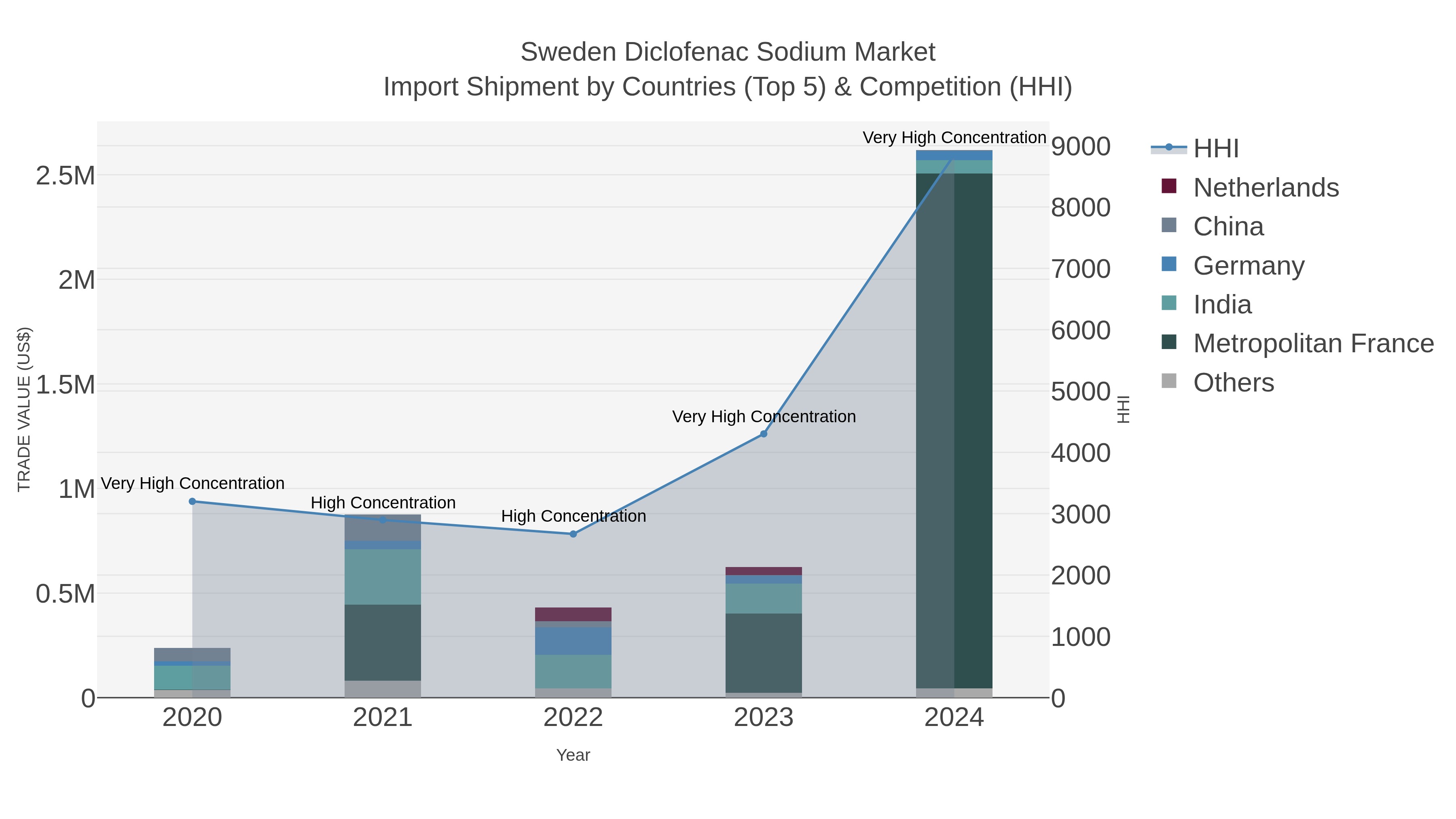Image resolution: width=1456 pixels, height=819 pixels.
Task: Click the 2022 HHI data point marker
Action: tap(573, 534)
